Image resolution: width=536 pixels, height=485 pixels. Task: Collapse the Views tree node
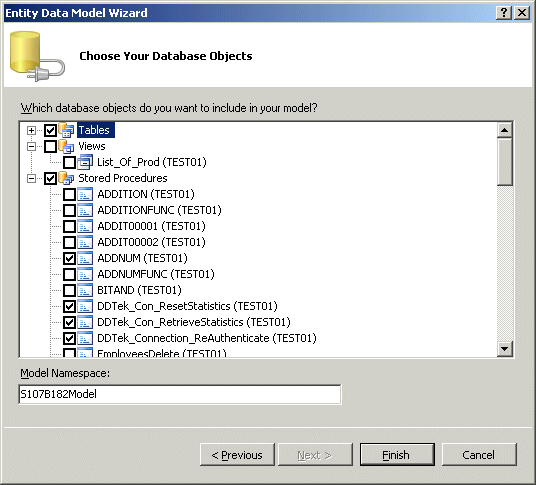pyautogui.click(x=31, y=146)
